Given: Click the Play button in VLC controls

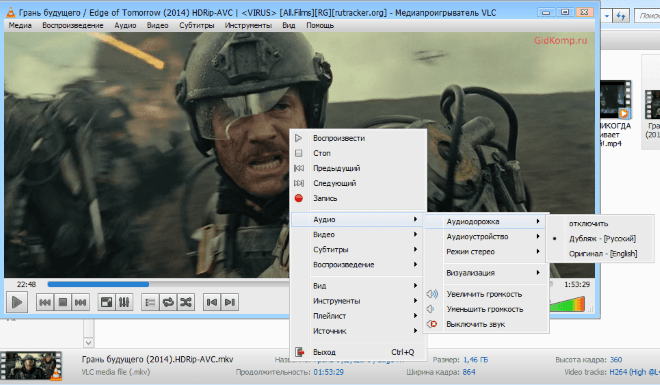Looking at the screenshot, I should click(x=17, y=302).
